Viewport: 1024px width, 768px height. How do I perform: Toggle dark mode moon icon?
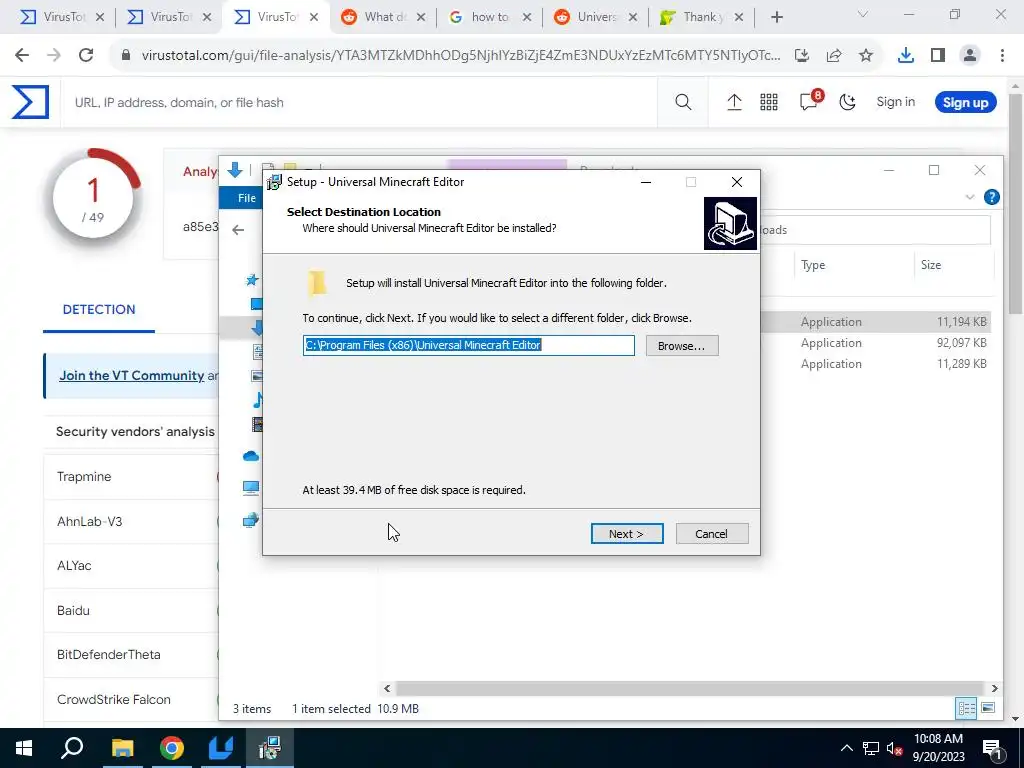847,102
